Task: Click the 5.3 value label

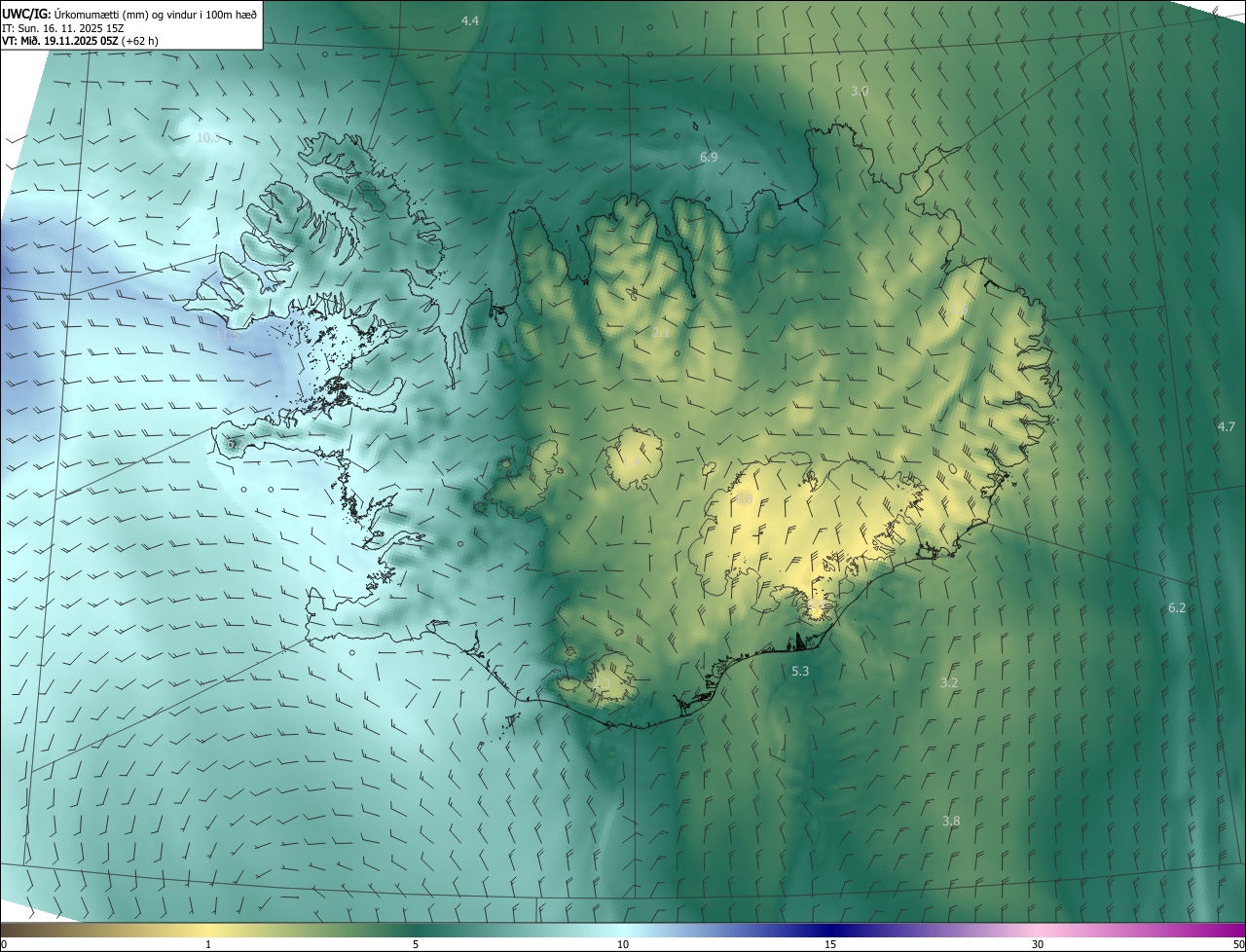Action: coord(800,671)
